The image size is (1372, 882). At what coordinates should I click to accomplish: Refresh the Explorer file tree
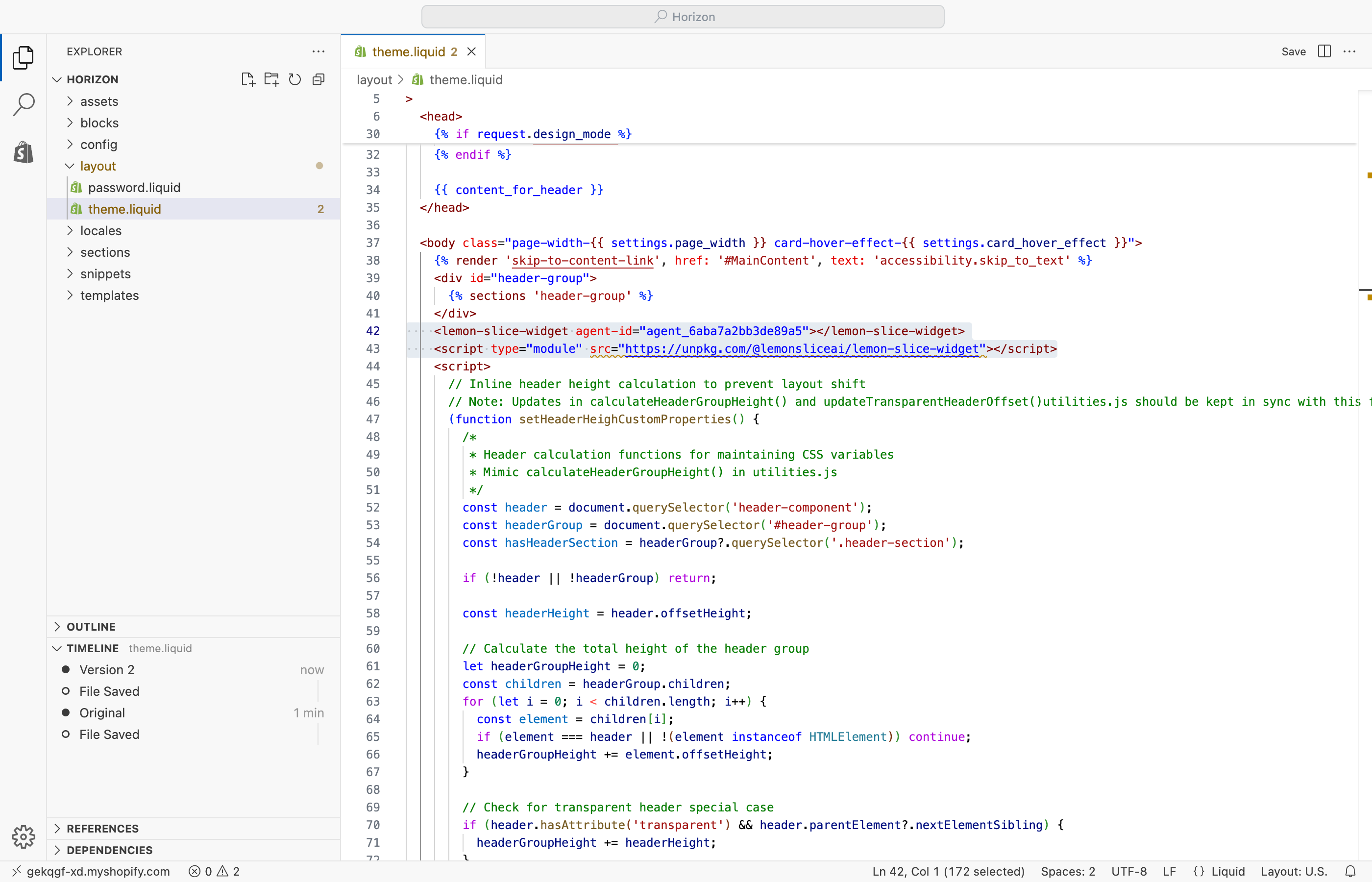[295, 79]
